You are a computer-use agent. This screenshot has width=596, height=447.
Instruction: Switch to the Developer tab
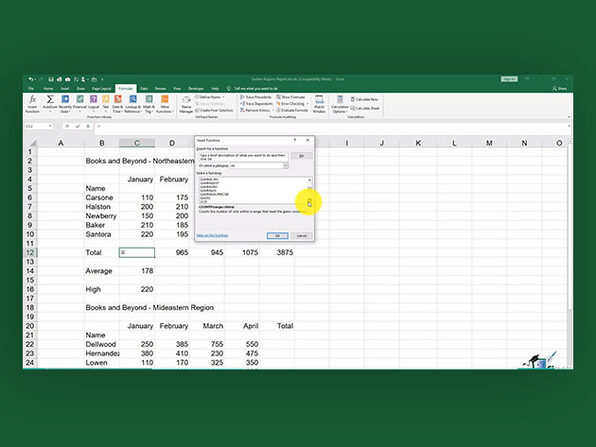click(196, 89)
